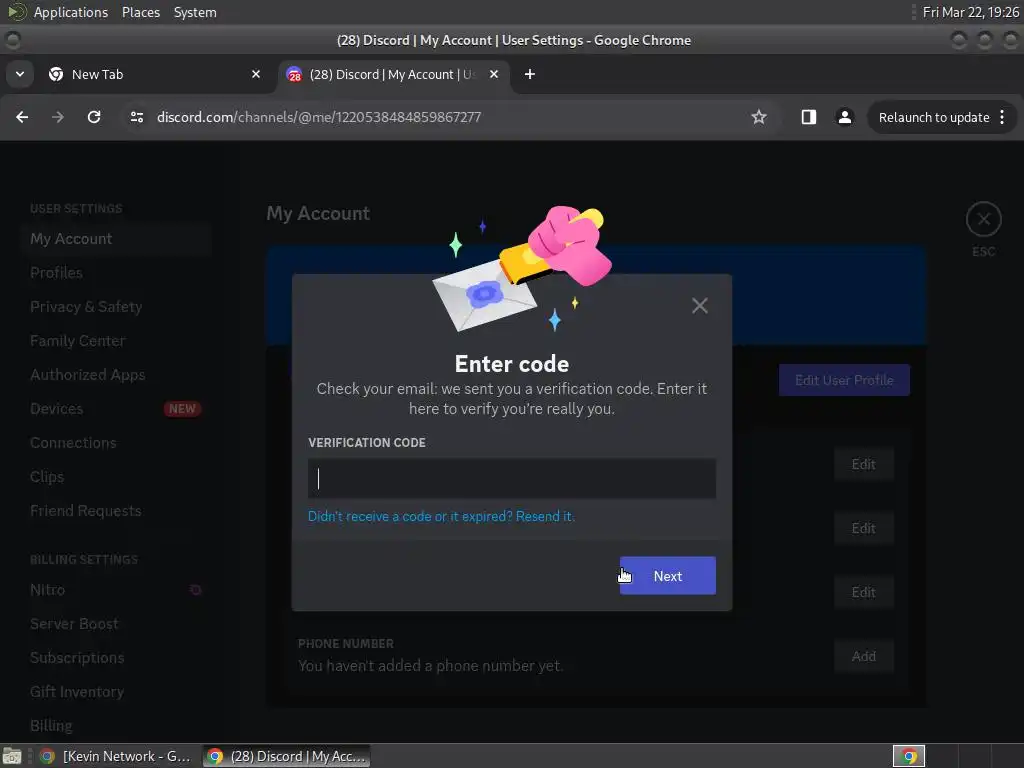Open the Places menu
The height and width of the screenshot is (768, 1024).
140,12
